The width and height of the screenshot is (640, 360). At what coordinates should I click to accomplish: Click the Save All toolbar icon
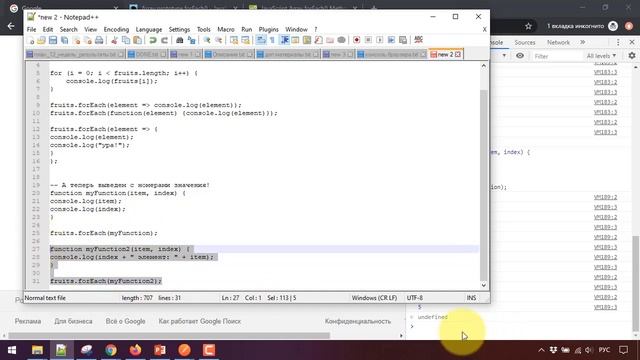click(x=64, y=40)
